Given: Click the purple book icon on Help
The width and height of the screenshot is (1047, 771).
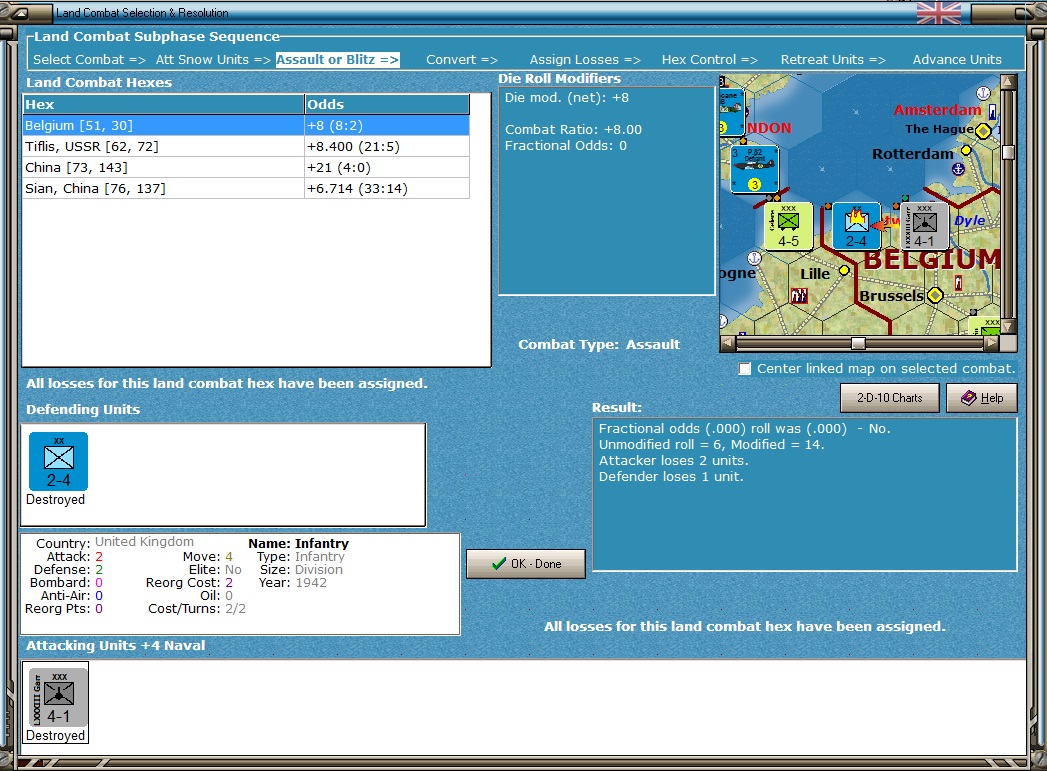Looking at the screenshot, I should (968, 398).
